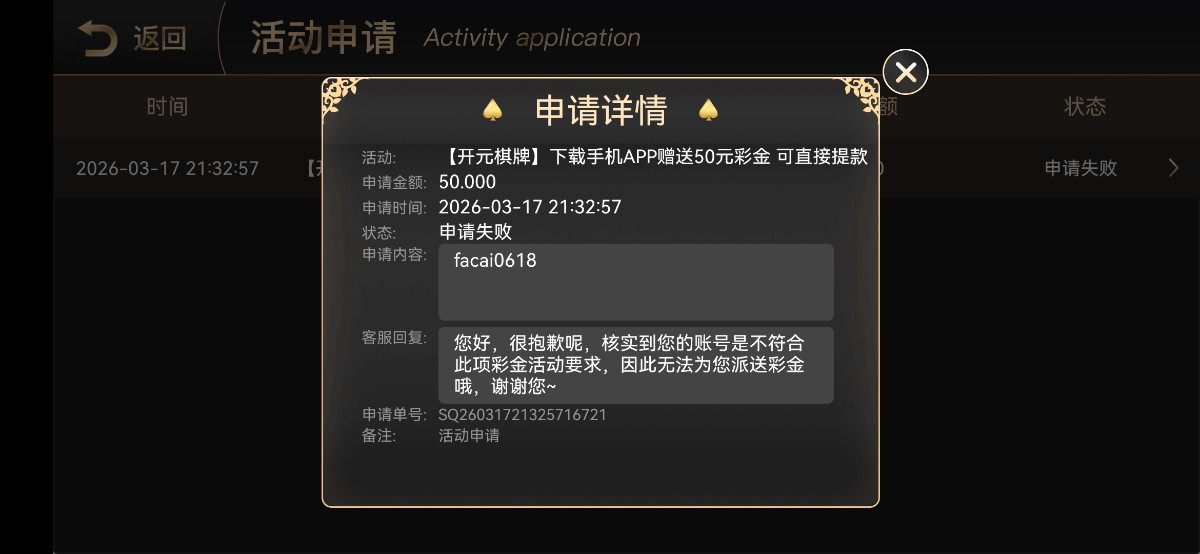Click the 申请金额 value 50.000

[467, 182]
